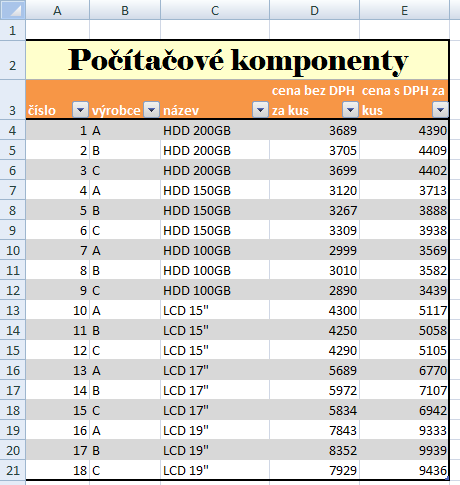
Task: Select column C header
Action: coord(215,10)
